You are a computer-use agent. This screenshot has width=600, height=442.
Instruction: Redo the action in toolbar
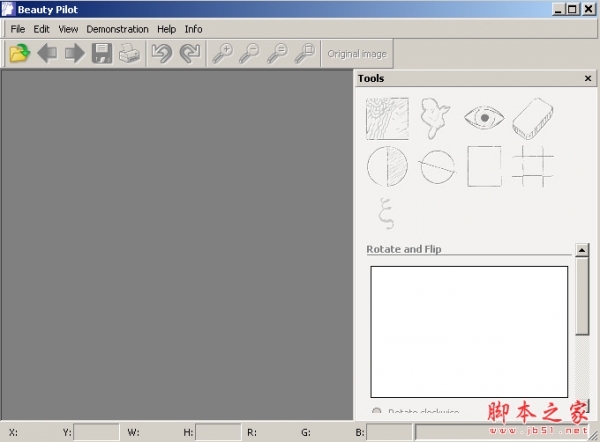click(190, 53)
